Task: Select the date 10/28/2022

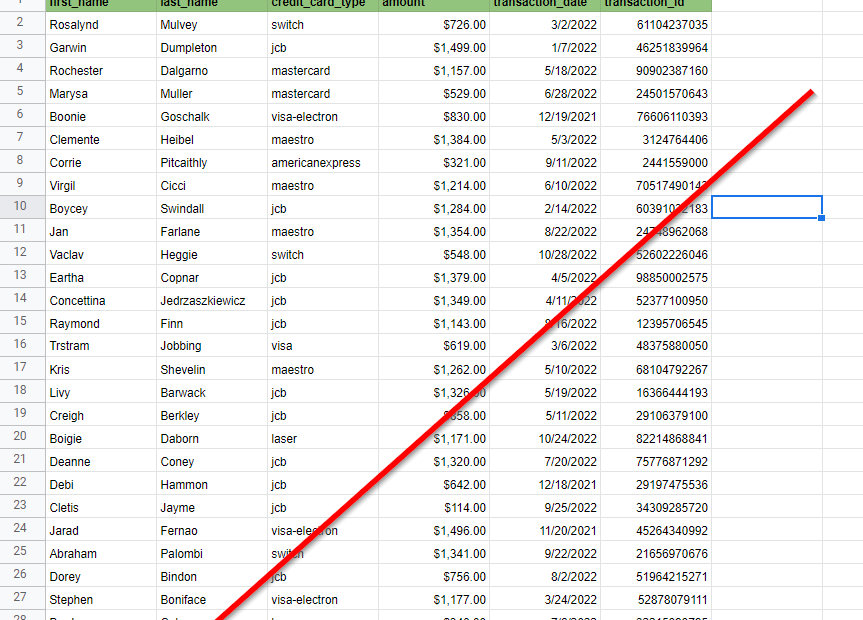Action: (x=545, y=254)
